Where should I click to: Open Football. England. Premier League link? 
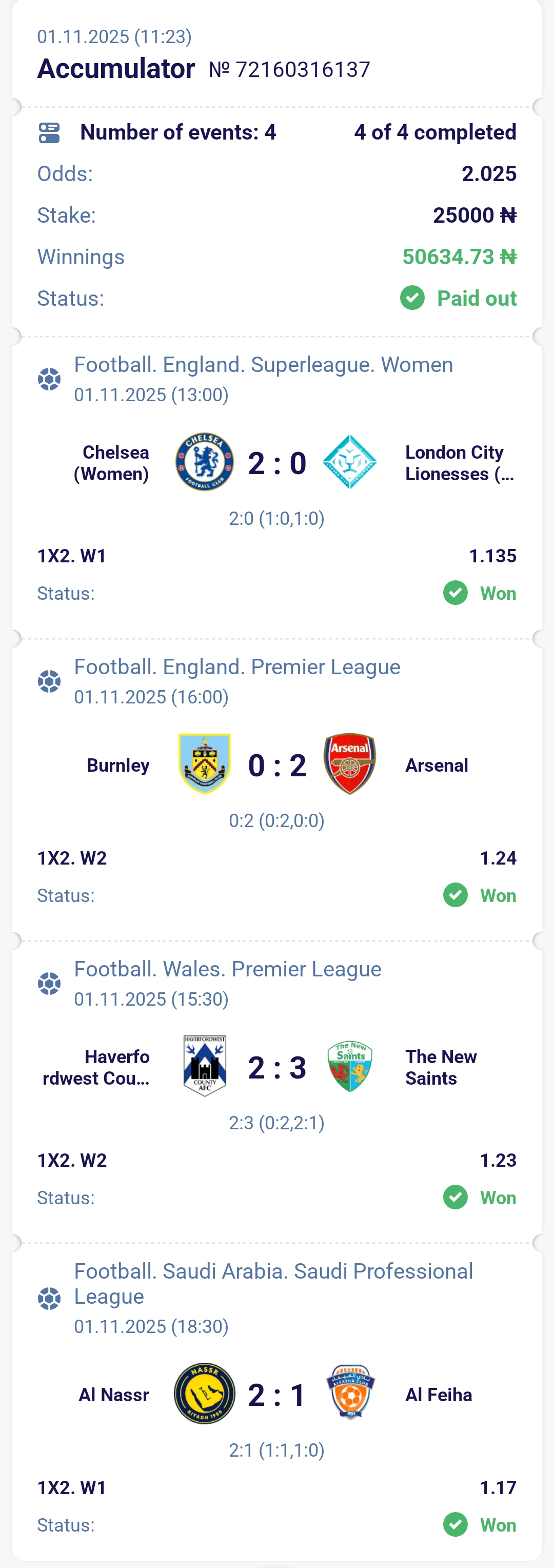click(237, 667)
